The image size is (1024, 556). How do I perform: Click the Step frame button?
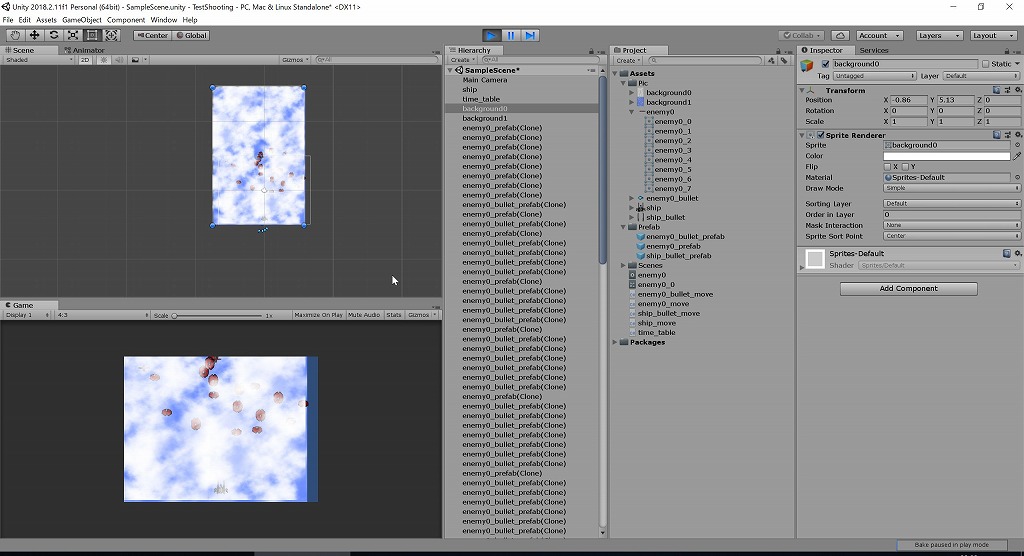530,35
